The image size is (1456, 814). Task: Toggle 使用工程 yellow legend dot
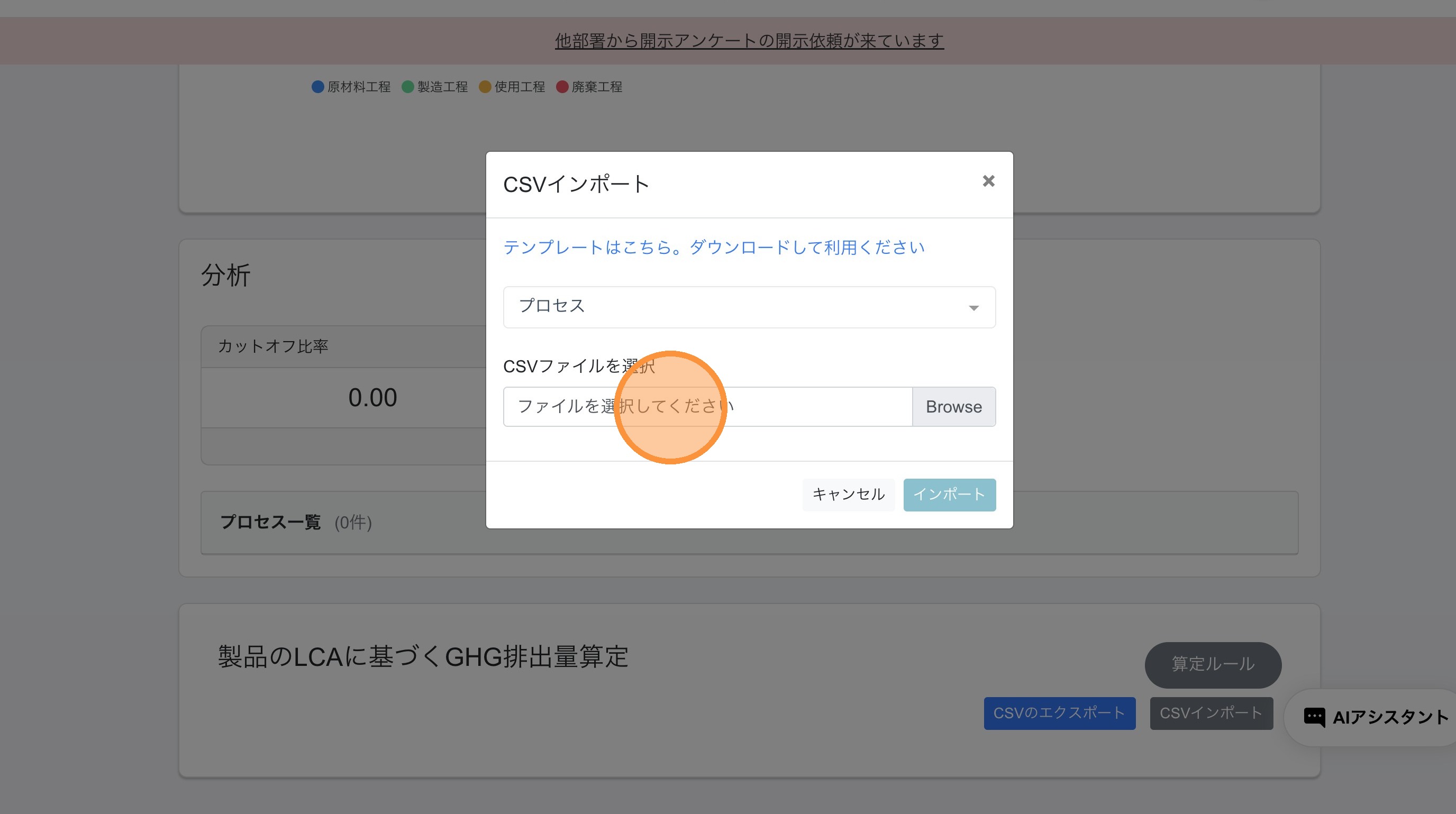485,87
